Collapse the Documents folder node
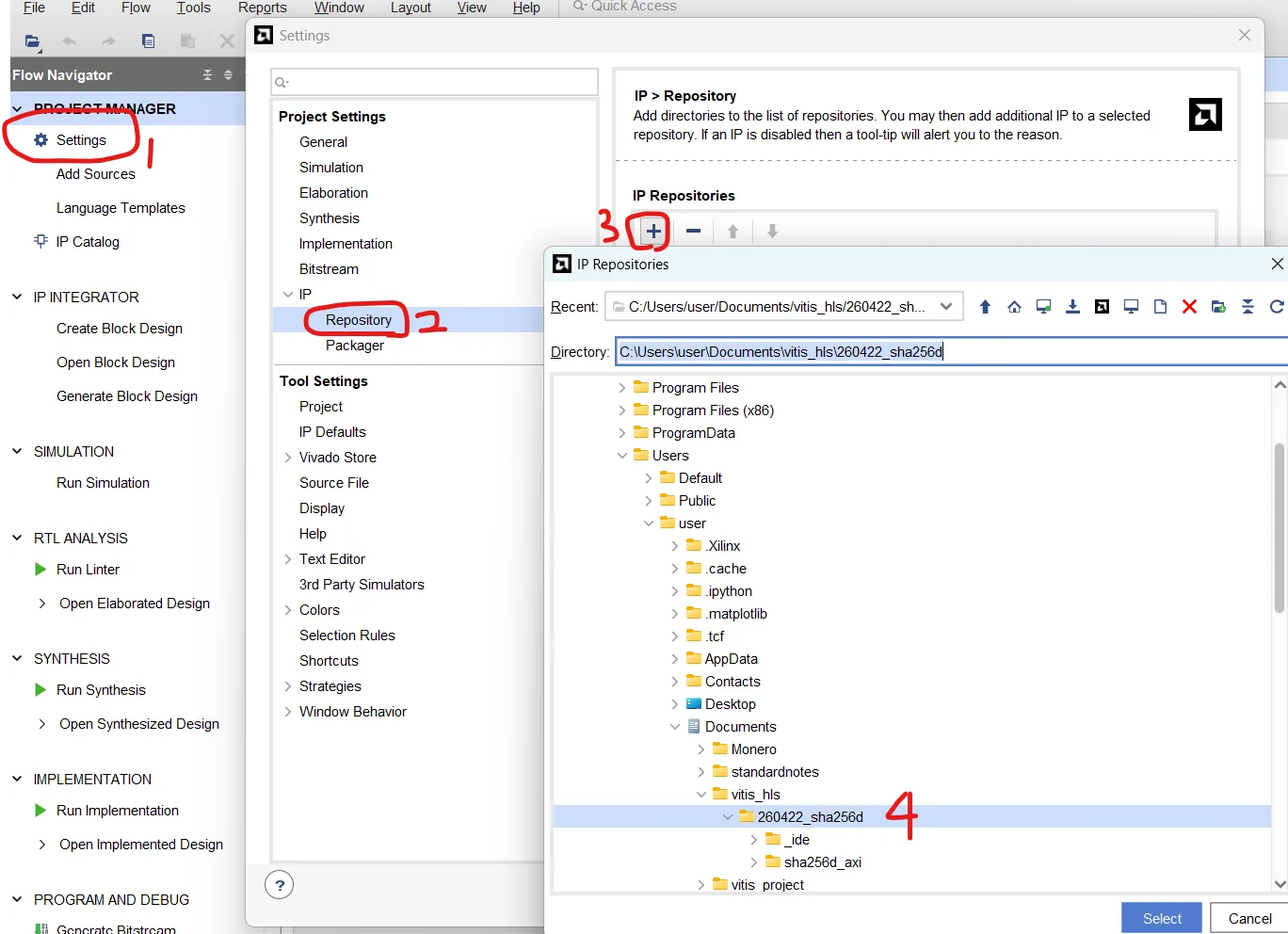This screenshot has width=1288, height=934. (x=674, y=727)
